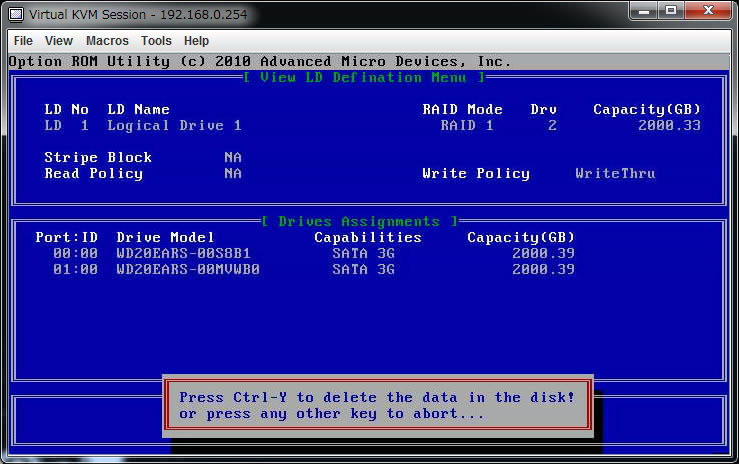
Task: Open the Macros menu
Action: (107, 41)
